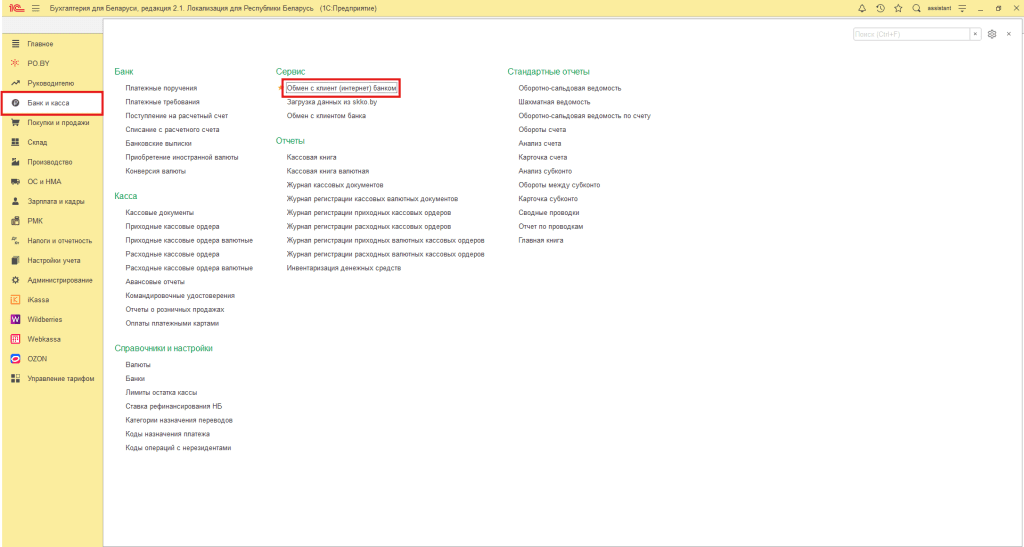This screenshot has width=1024, height=547.
Task: Open Платежные поручения link
Action: (161, 88)
